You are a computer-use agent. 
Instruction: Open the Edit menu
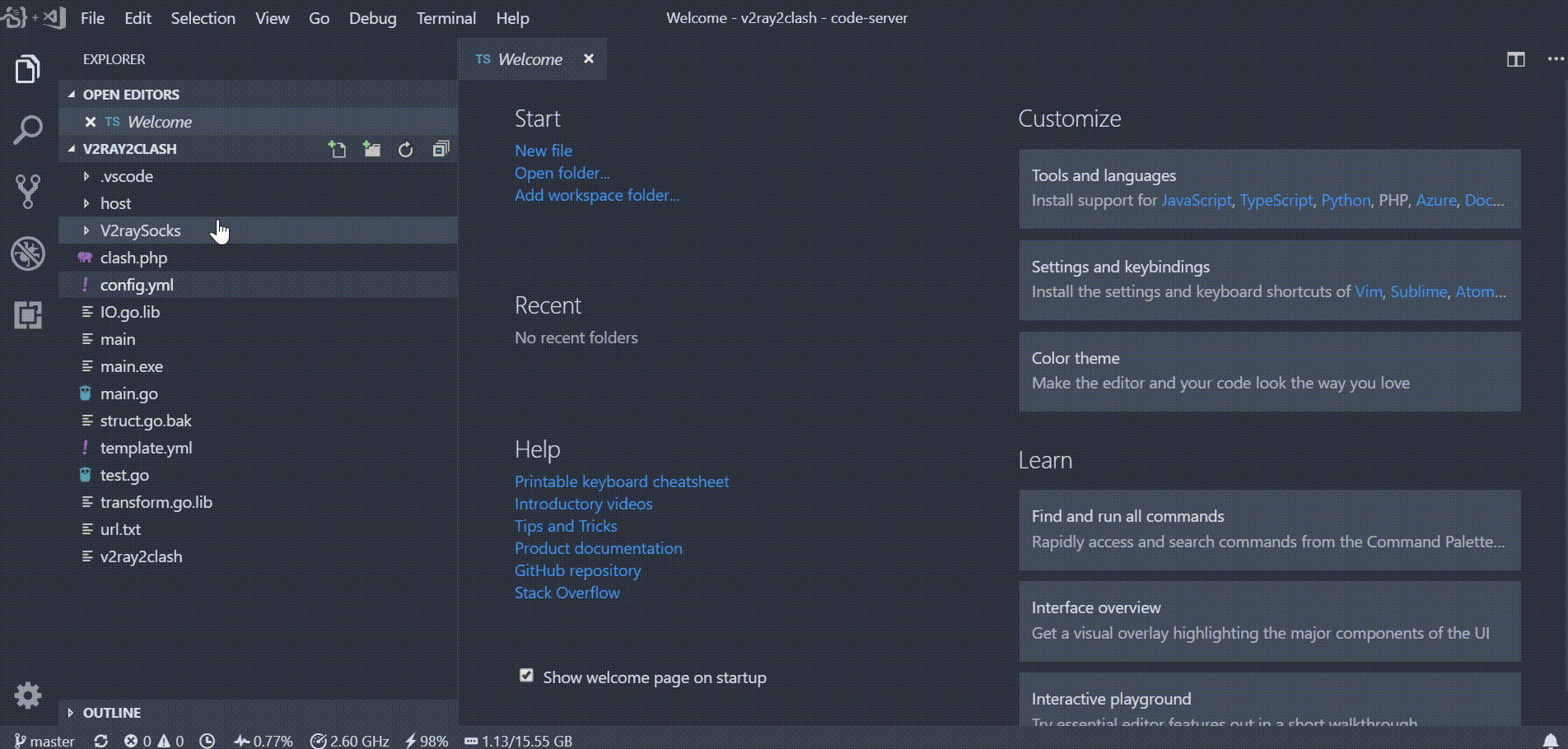click(x=138, y=18)
